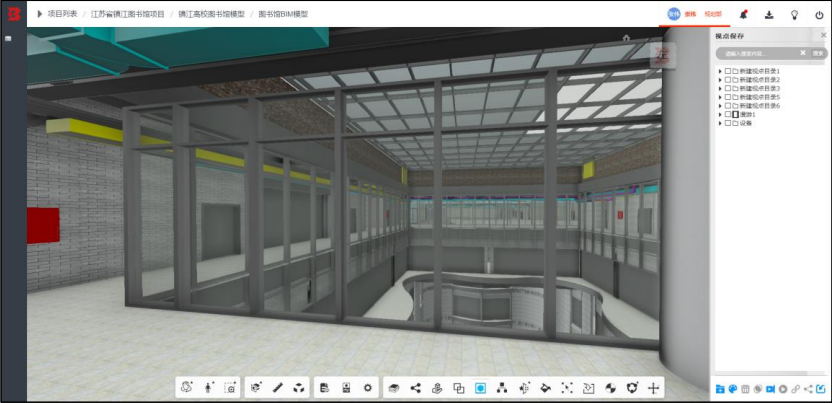Expand the 漫游1 tree node
This screenshot has height=403, width=832.
click(x=720, y=115)
